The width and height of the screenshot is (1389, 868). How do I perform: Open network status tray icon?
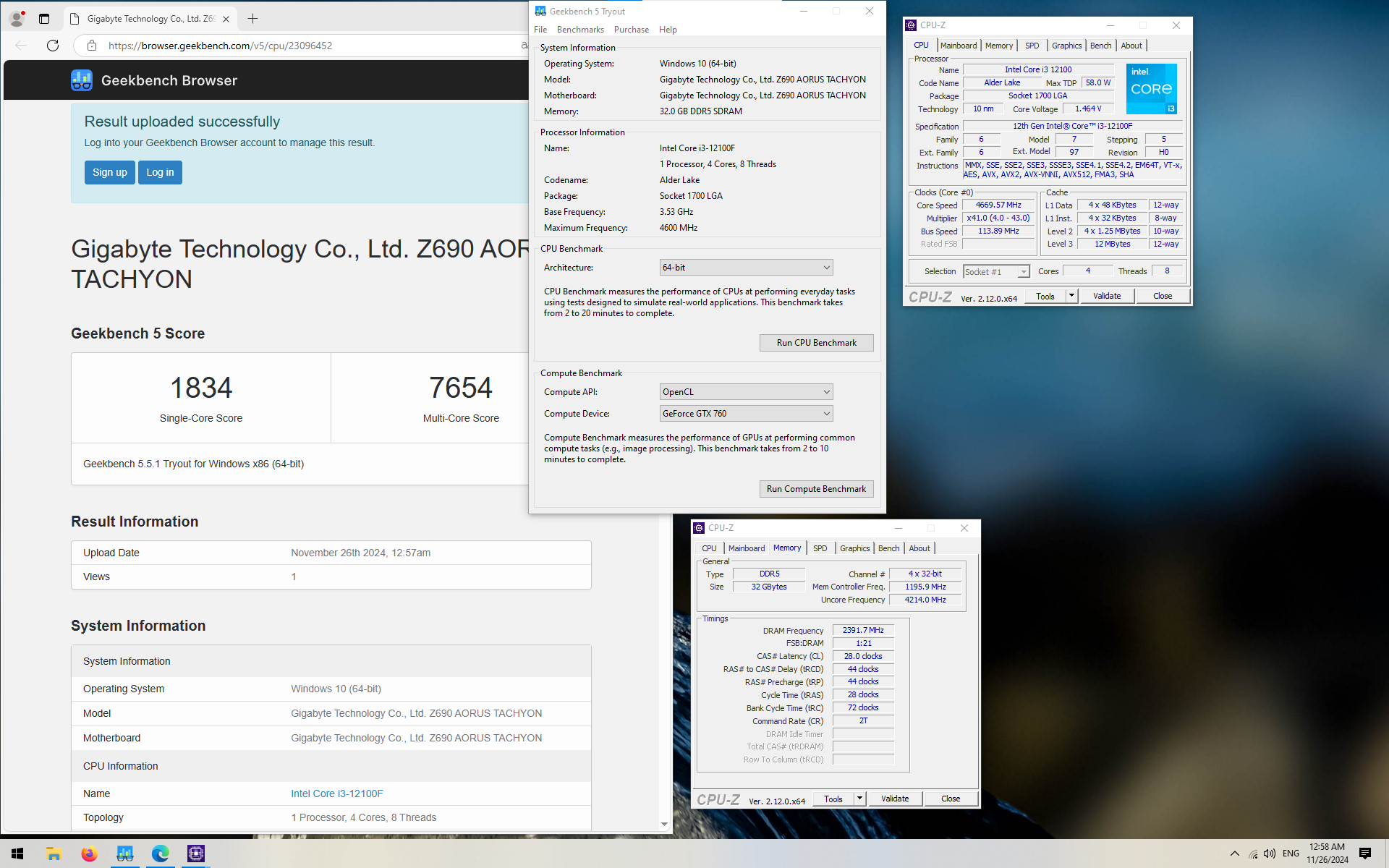click(1253, 854)
